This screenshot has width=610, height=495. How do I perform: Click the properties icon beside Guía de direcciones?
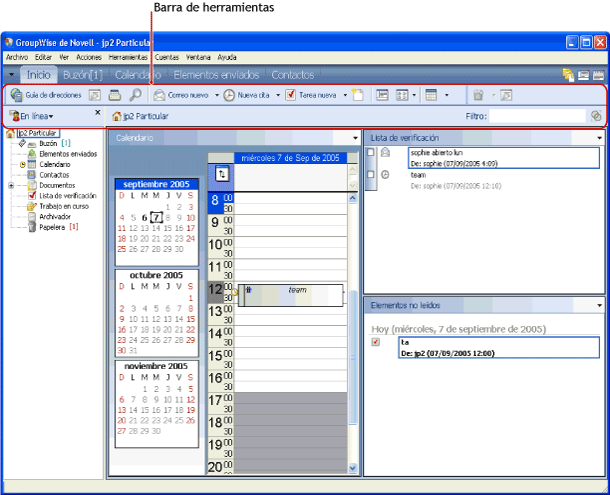pos(95,95)
